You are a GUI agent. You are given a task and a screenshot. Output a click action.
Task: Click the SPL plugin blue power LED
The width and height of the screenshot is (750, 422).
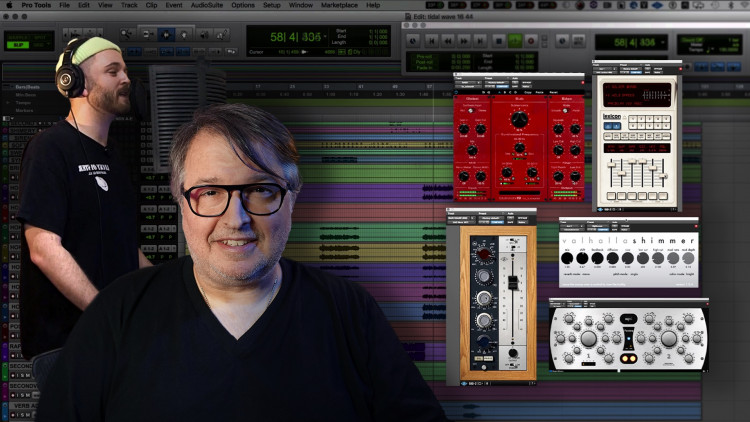click(629, 339)
